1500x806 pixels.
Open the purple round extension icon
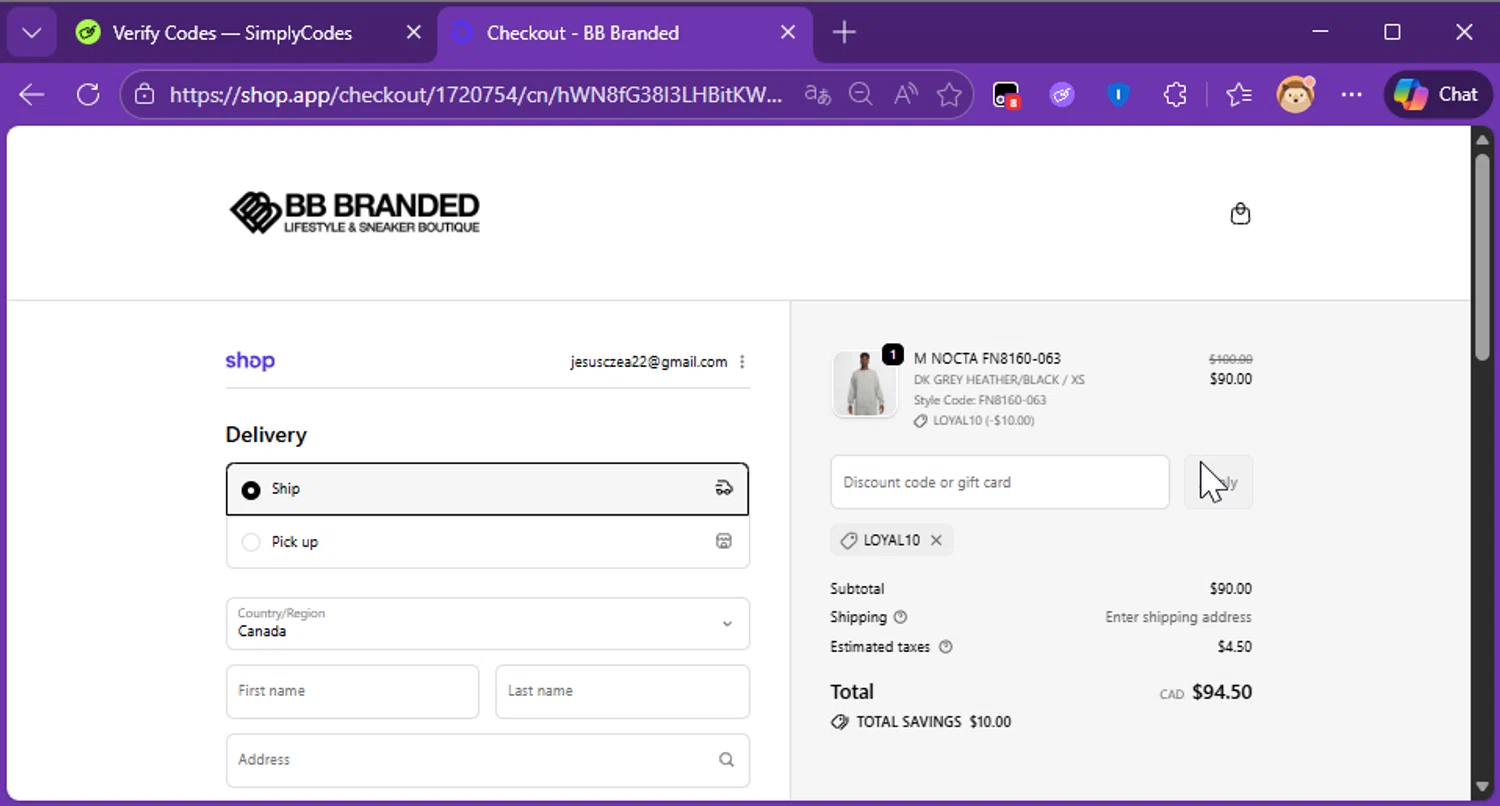(x=1062, y=95)
